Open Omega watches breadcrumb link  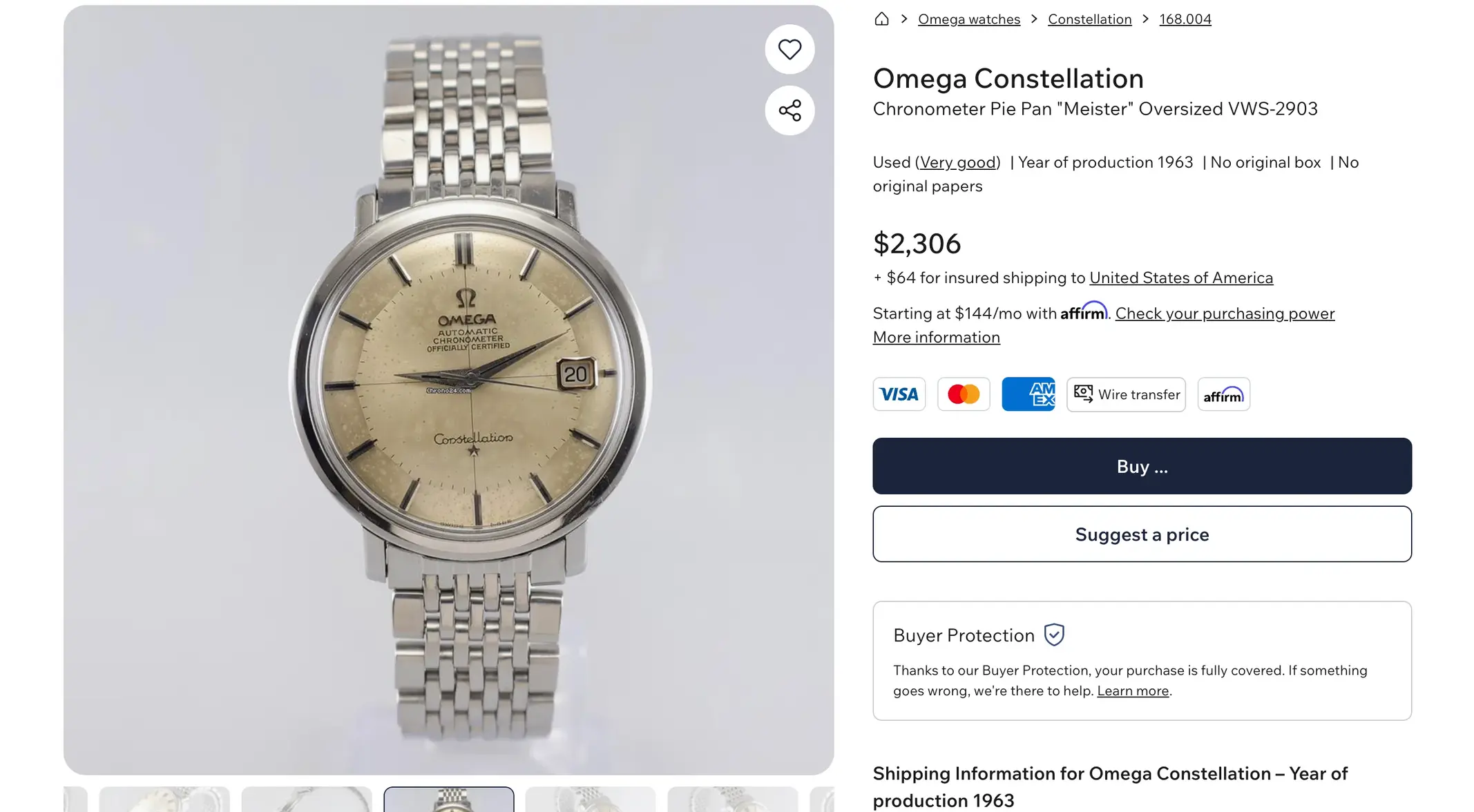coord(968,19)
